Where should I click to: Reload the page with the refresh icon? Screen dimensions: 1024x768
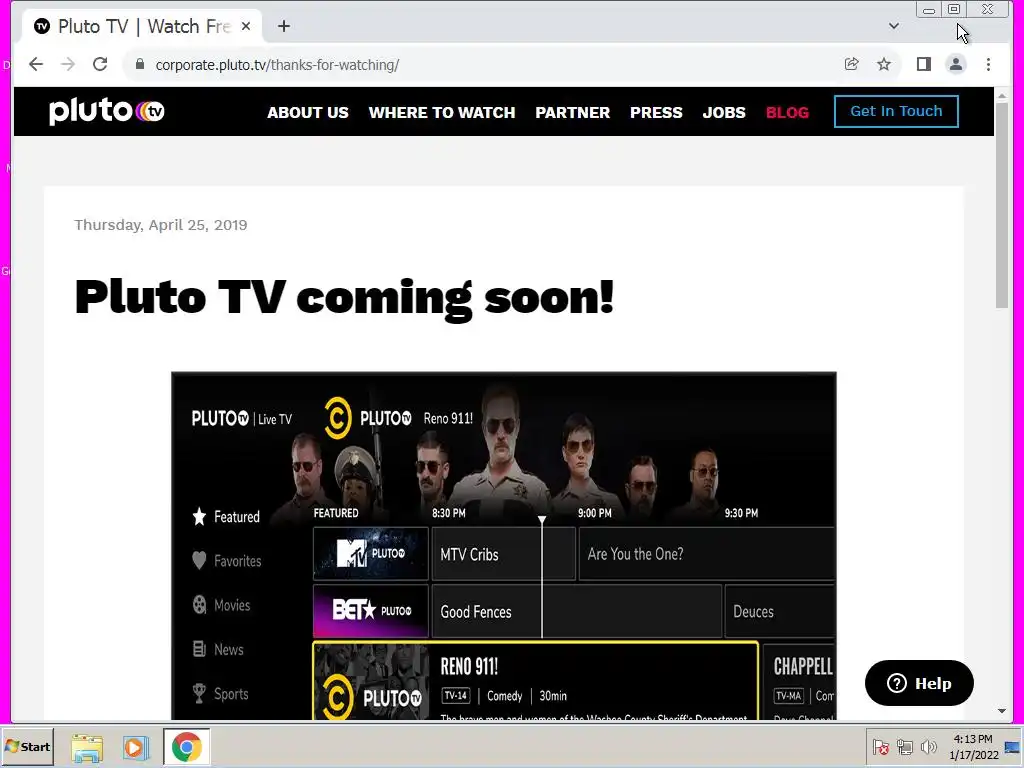click(x=100, y=64)
